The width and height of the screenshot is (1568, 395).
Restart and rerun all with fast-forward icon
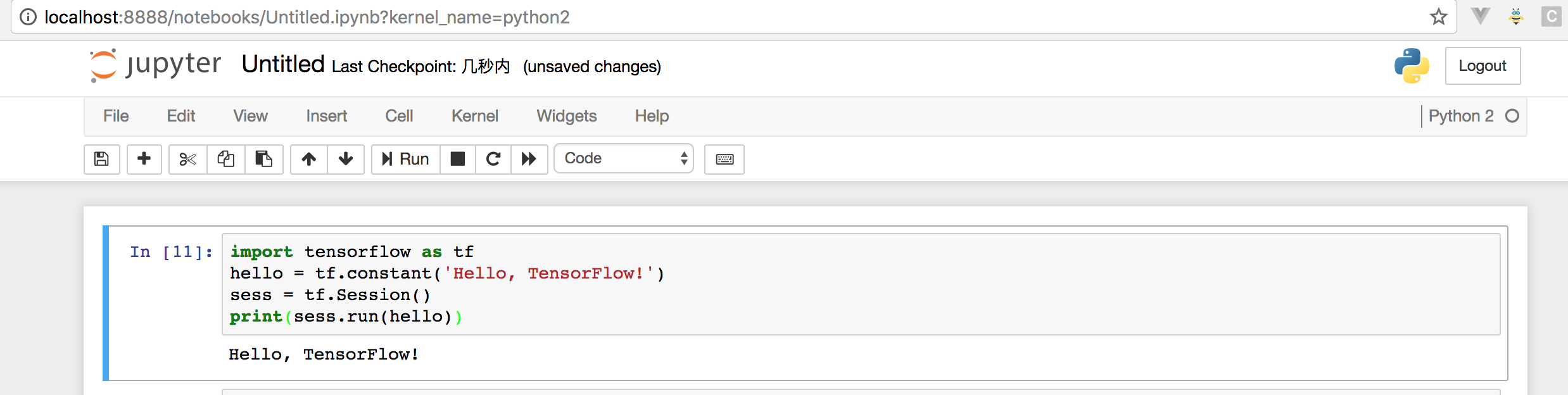pos(529,159)
